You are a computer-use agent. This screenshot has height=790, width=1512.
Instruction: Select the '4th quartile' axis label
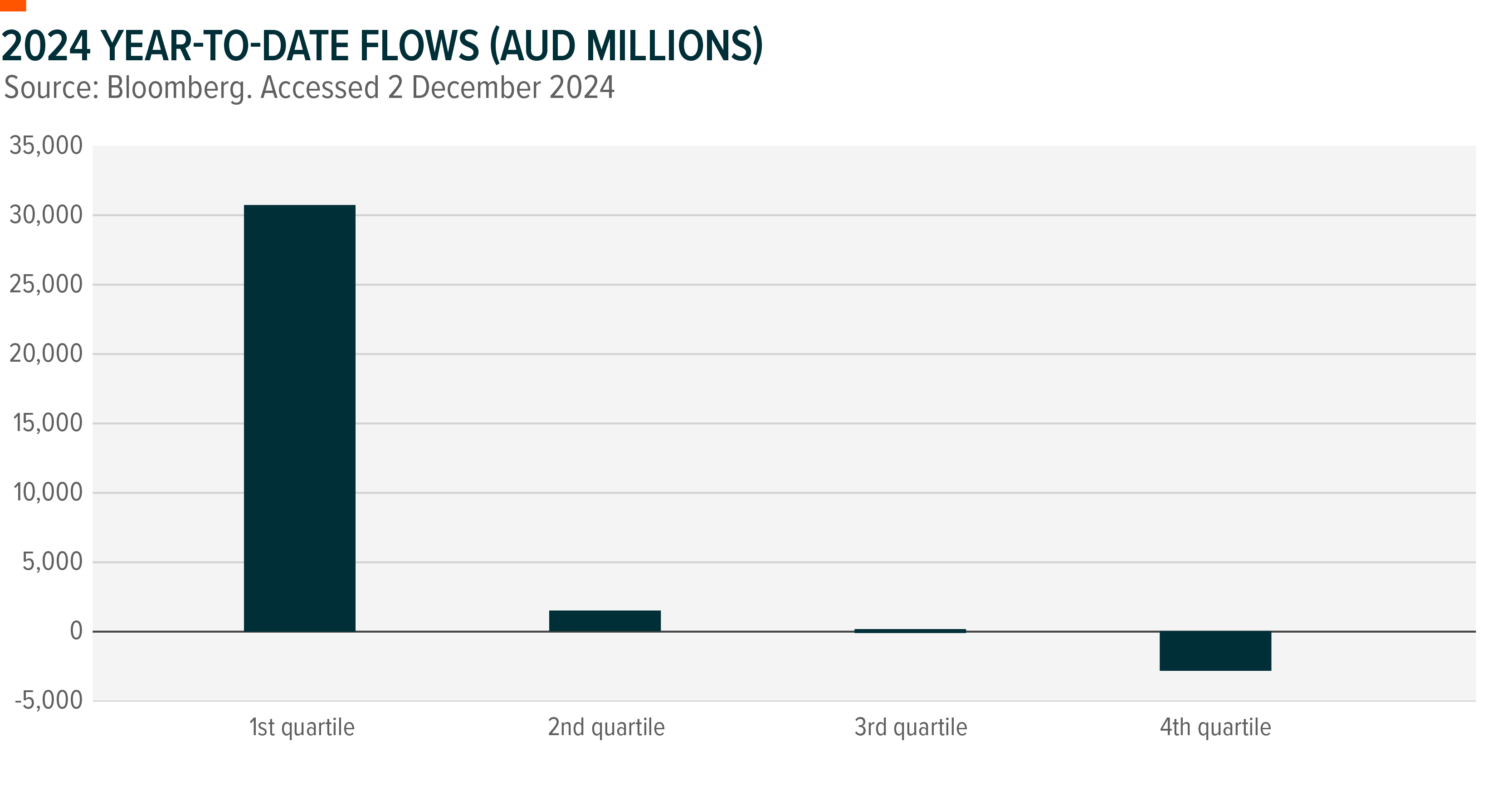coord(1215,727)
